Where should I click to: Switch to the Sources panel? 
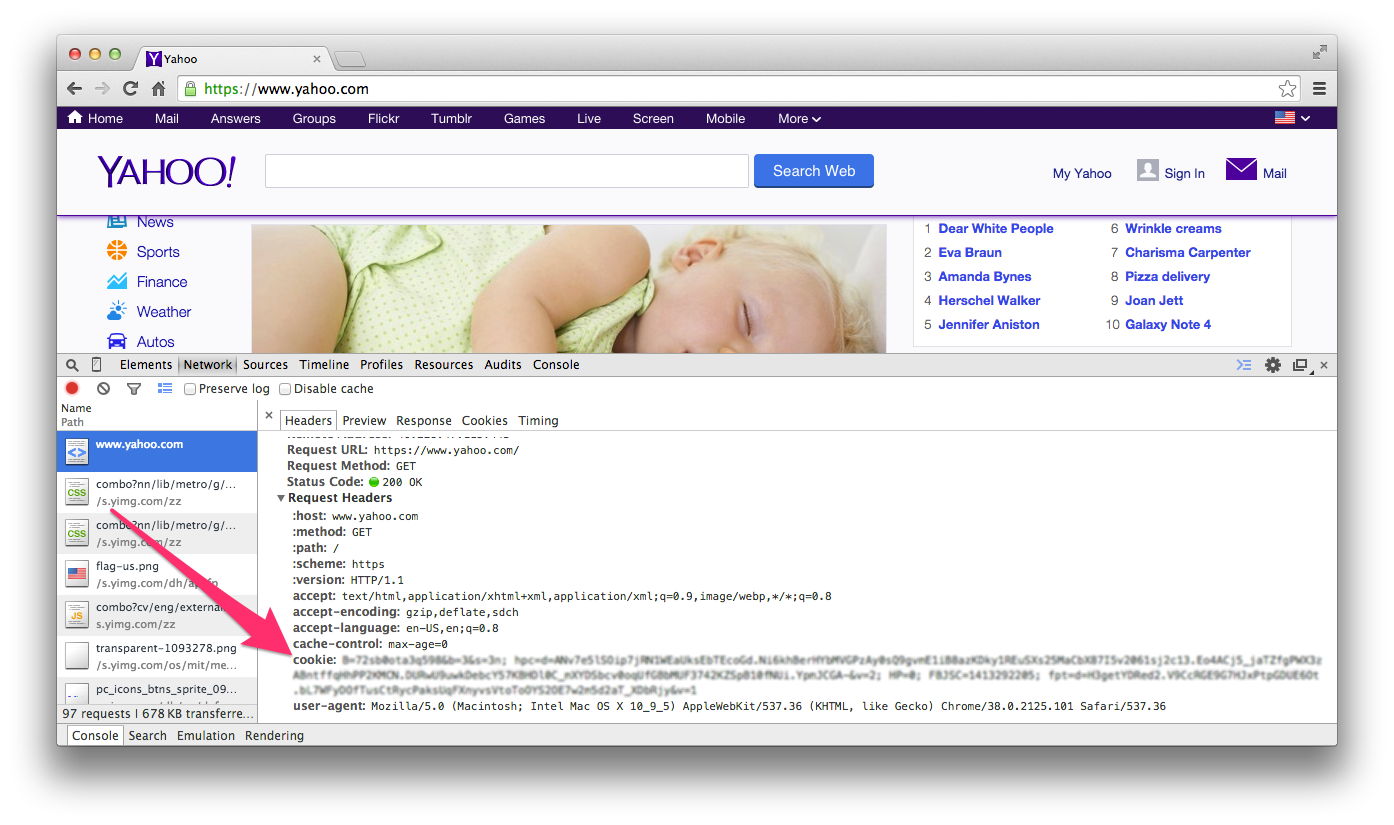tap(265, 365)
